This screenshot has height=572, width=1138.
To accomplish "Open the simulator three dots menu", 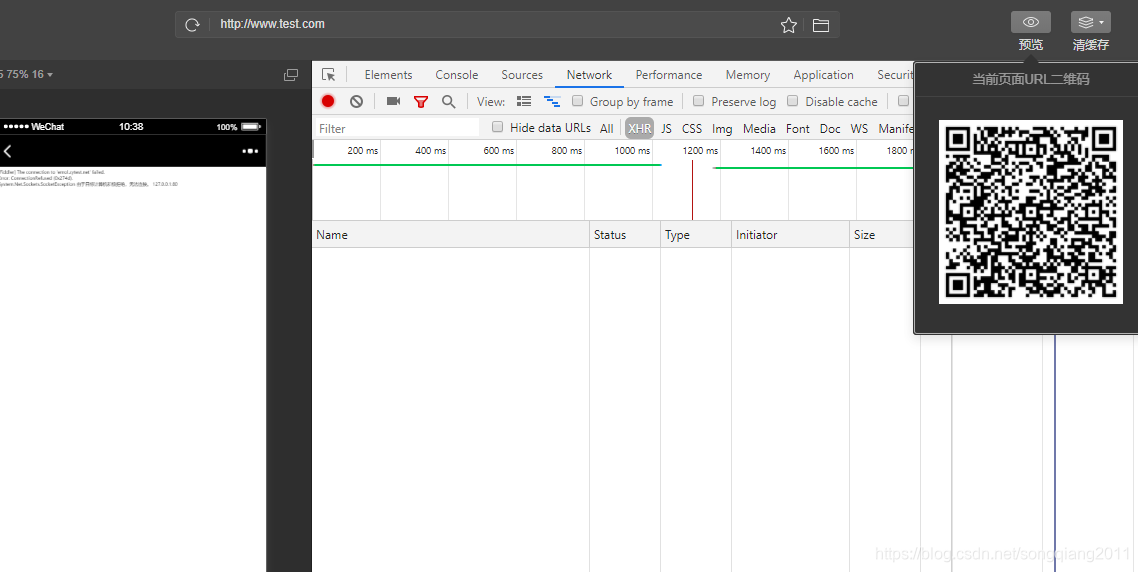I will pos(250,151).
